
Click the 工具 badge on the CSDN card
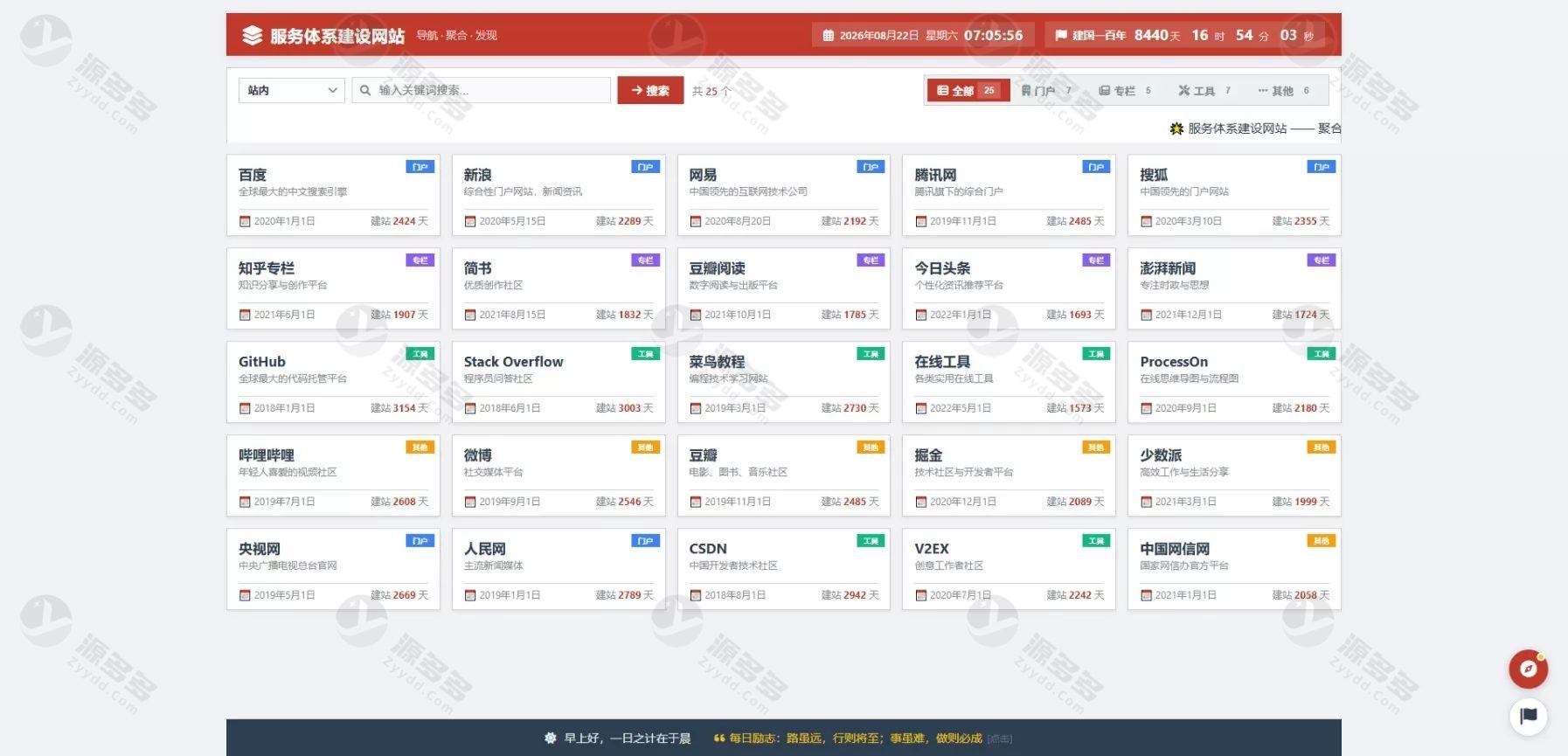pyautogui.click(x=871, y=541)
